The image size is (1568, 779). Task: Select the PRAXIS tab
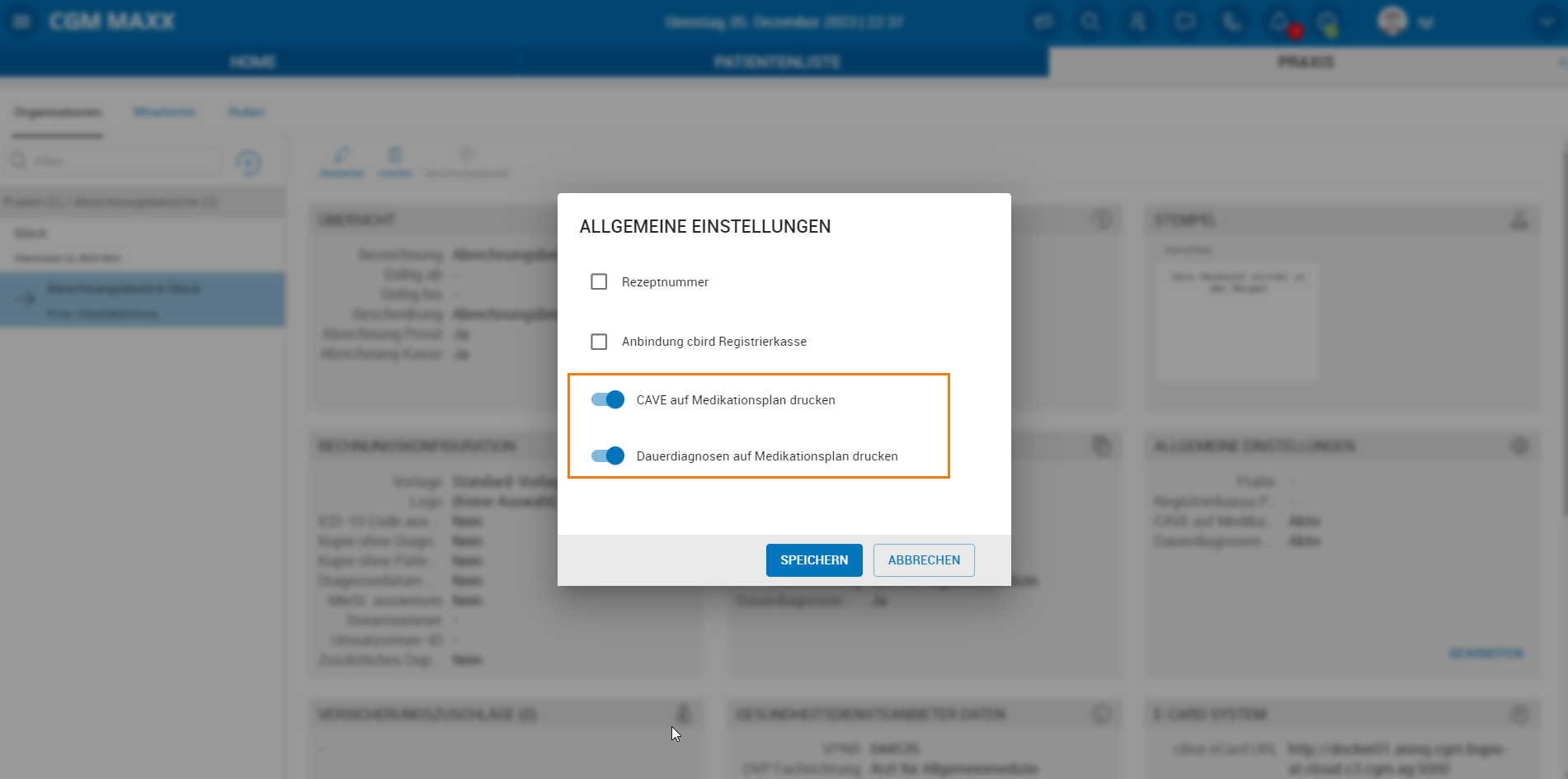[1306, 62]
